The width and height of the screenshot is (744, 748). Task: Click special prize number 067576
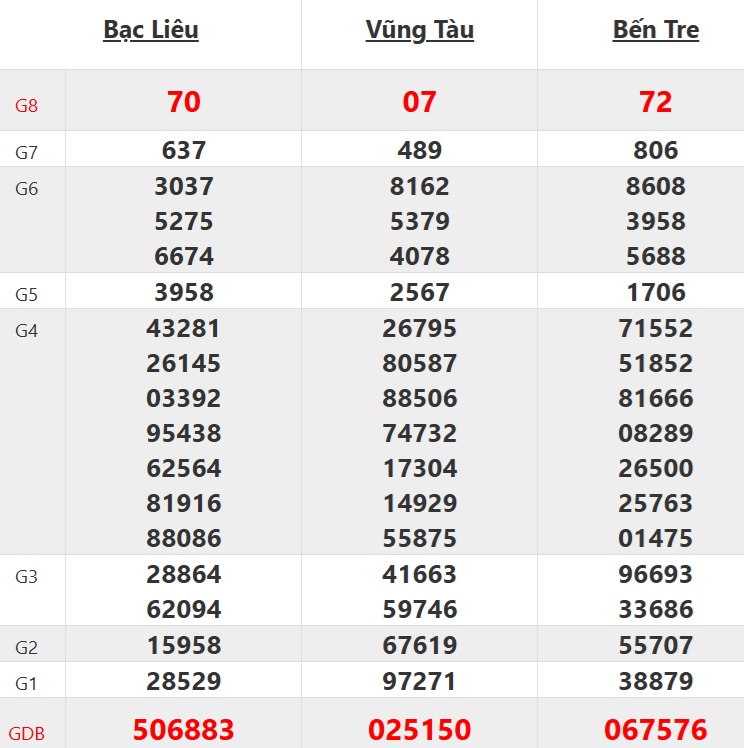pyautogui.click(x=655, y=730)
